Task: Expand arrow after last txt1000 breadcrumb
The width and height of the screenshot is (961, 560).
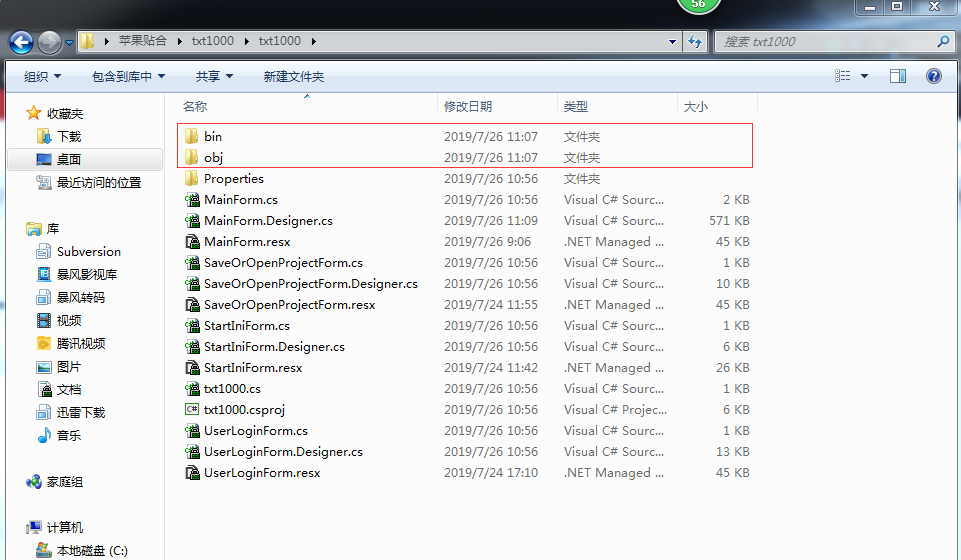Action: click(x=314, y=41)
